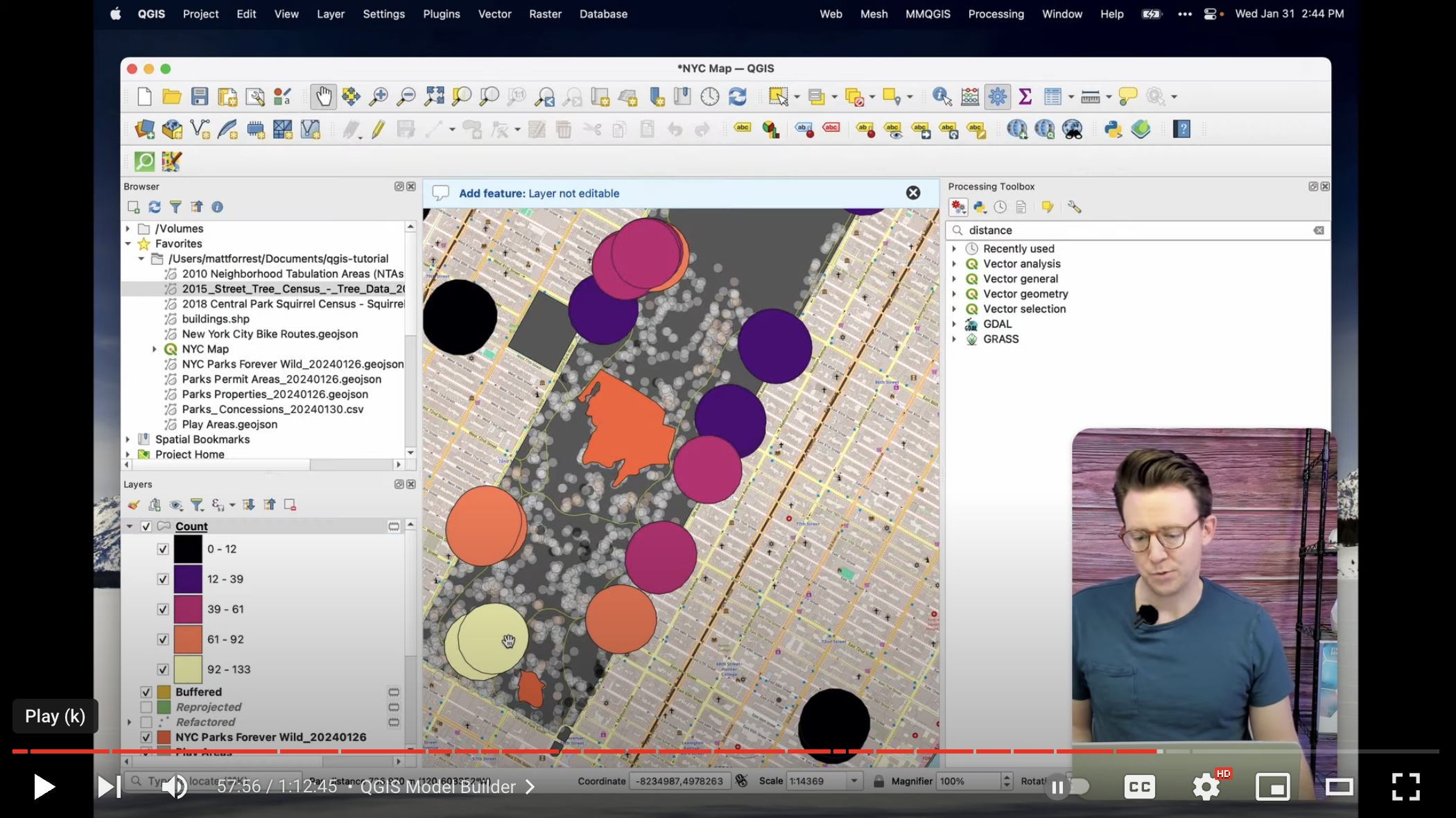1456x818 pixels.
Task: Open the Python console icon
Action: (x=1113, y=129)
